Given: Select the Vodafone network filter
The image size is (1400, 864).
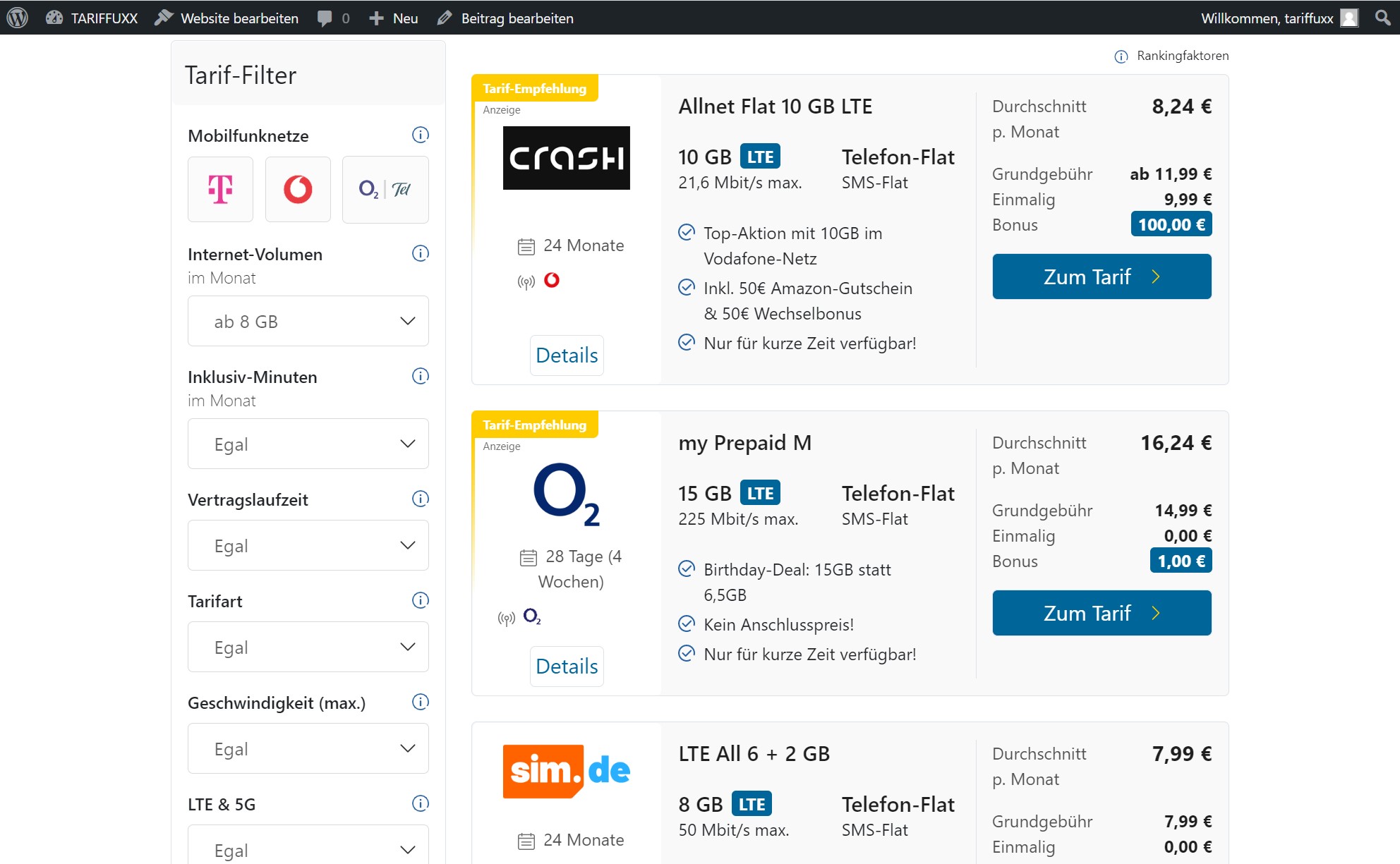Looking at the screenshot, I should pos(298,189).
